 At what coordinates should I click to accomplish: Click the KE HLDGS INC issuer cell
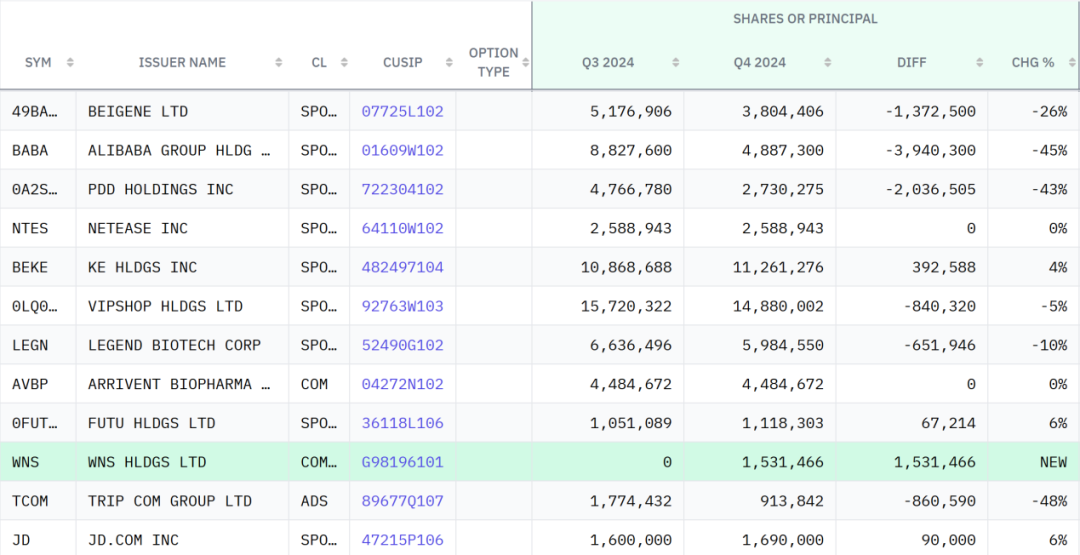point(143,267)
